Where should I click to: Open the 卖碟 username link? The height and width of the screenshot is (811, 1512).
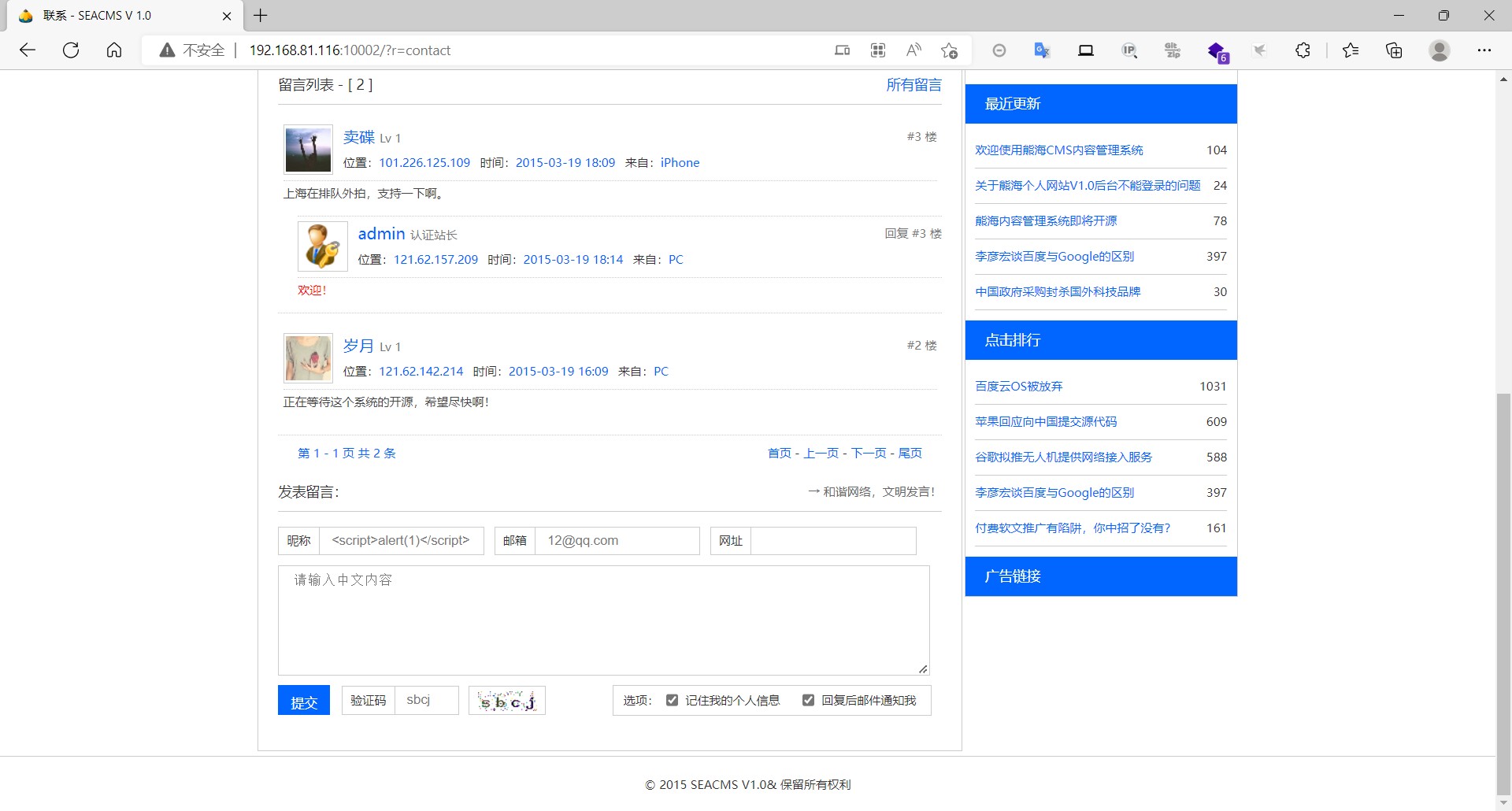359,138
